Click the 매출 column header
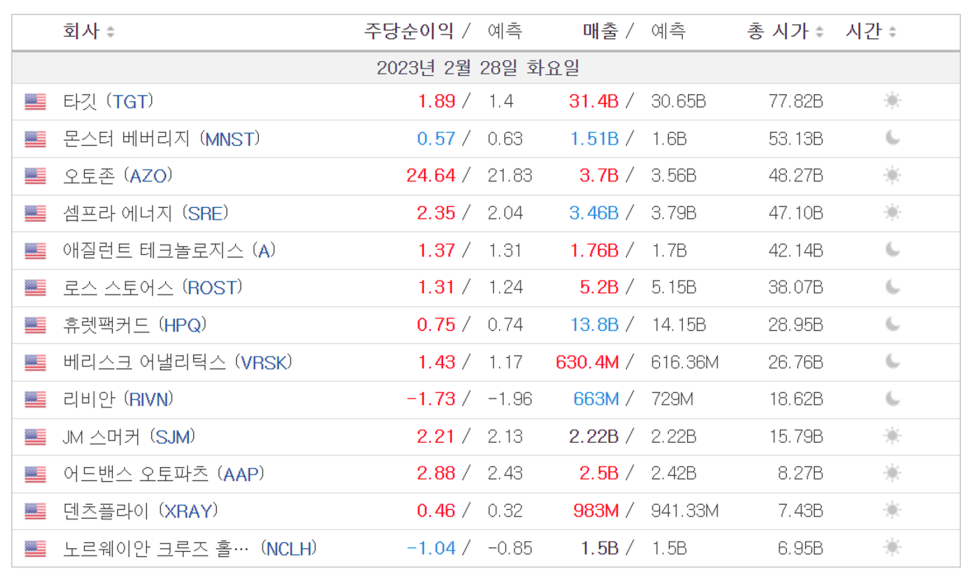The height and width of the screenshot is (585, 966). click(601, 31)
